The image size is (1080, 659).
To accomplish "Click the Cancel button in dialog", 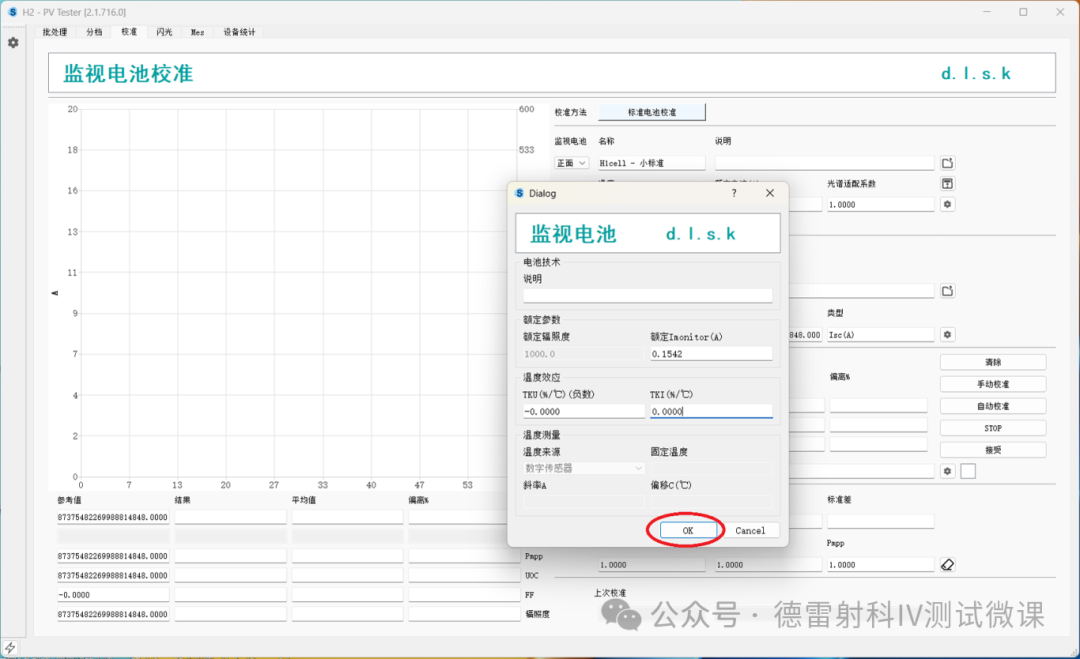I will [750, 530].
